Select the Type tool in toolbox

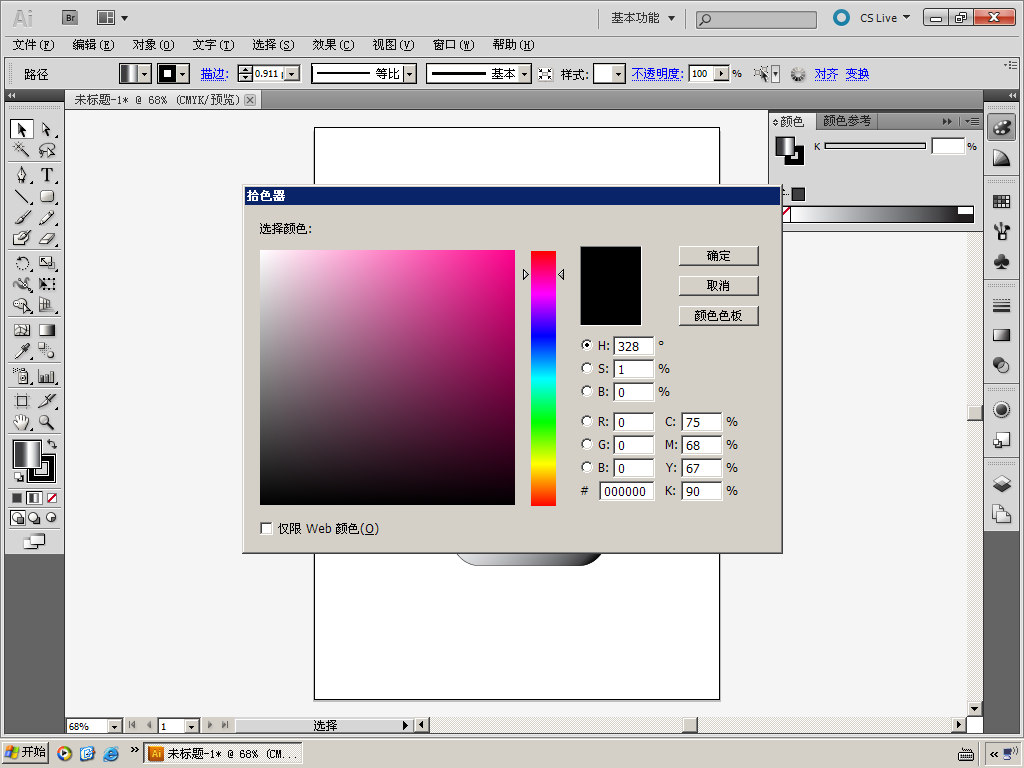pyautogui.click(x=47, y=175)
